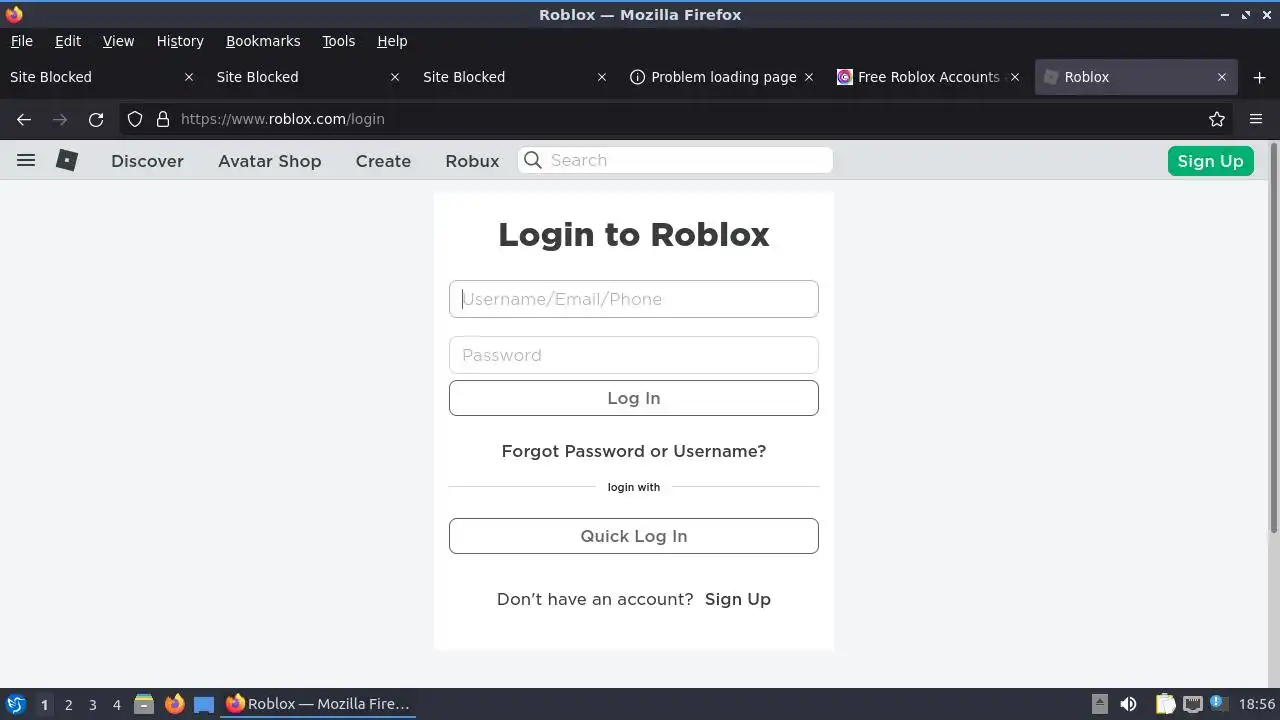The height and width of the screenshot is (720, 1280).
Task: Open the taskbar start menu icon
Action: [15, 704]
